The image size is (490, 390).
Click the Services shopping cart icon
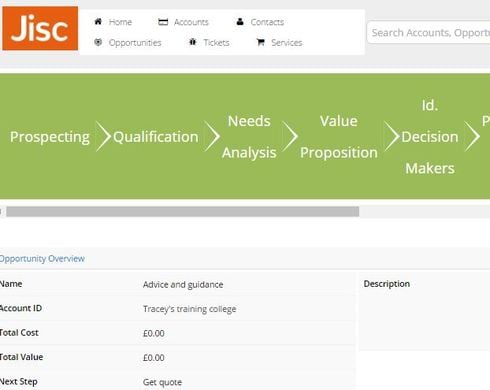pos(261,42)
